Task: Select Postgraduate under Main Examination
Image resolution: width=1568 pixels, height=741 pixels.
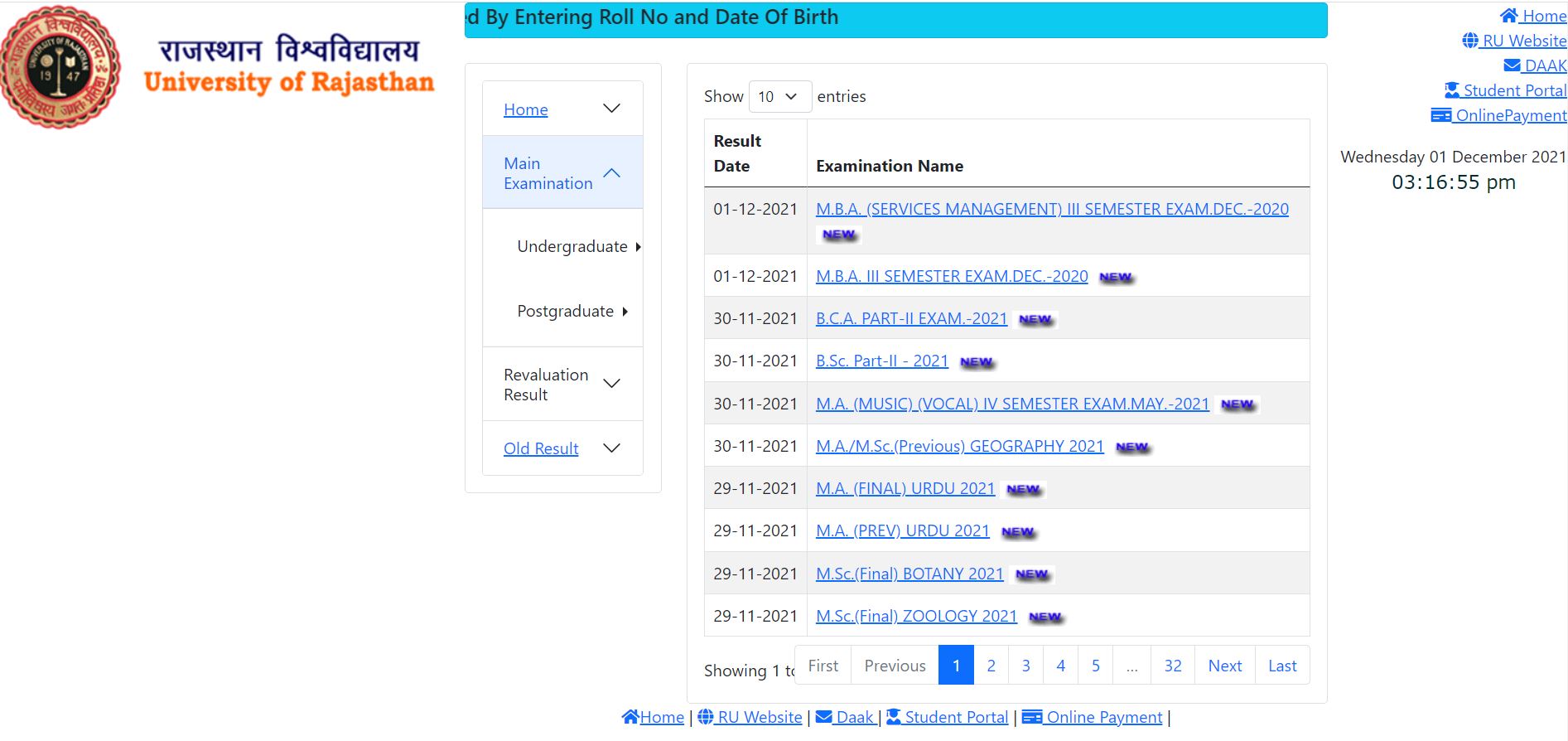Action: click(565, 311)
